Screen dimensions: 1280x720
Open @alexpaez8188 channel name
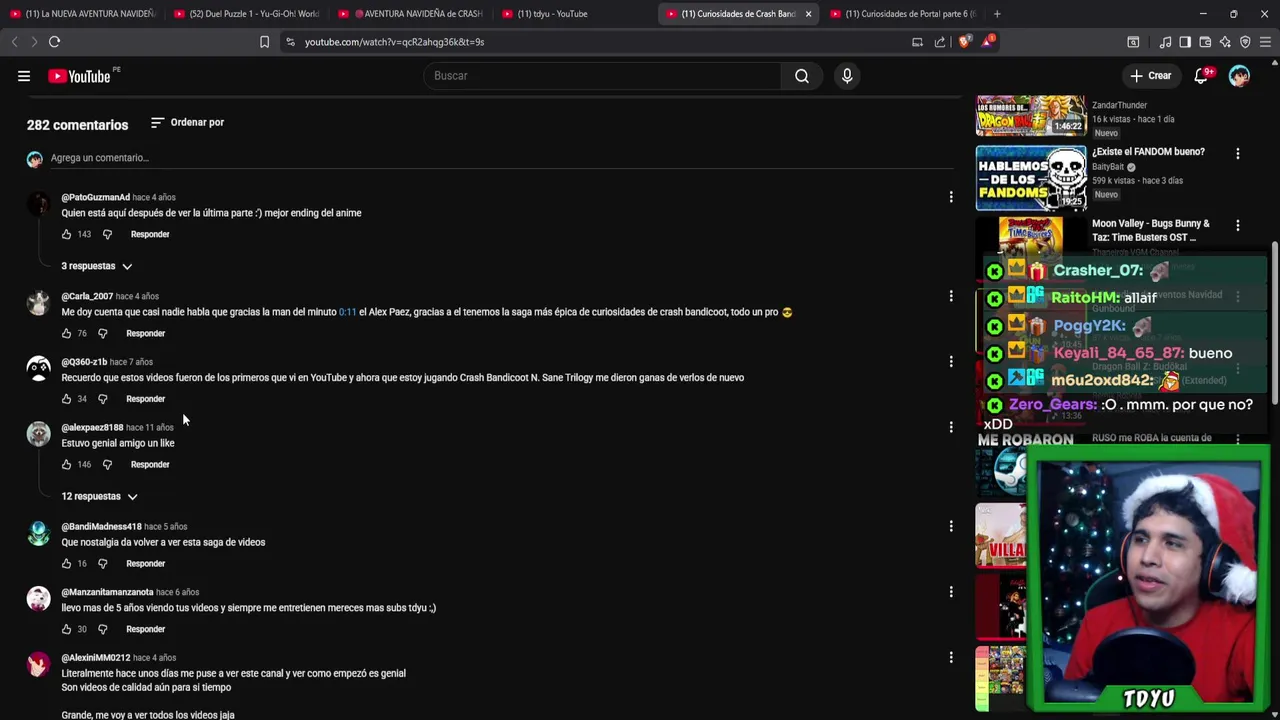click(92, 427)
